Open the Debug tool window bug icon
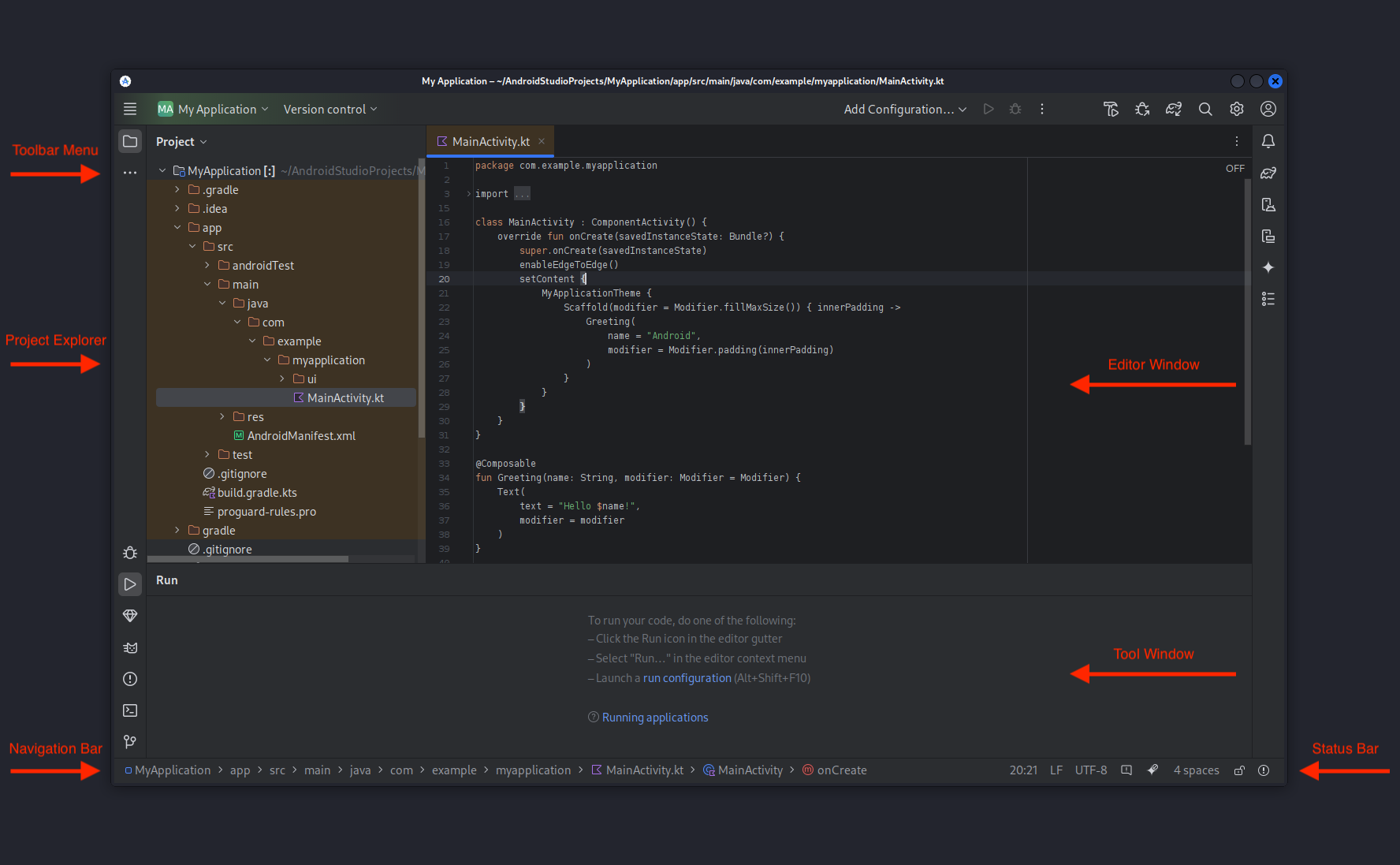The height and width of the screenshot is (865, 1400). point(130,553)
